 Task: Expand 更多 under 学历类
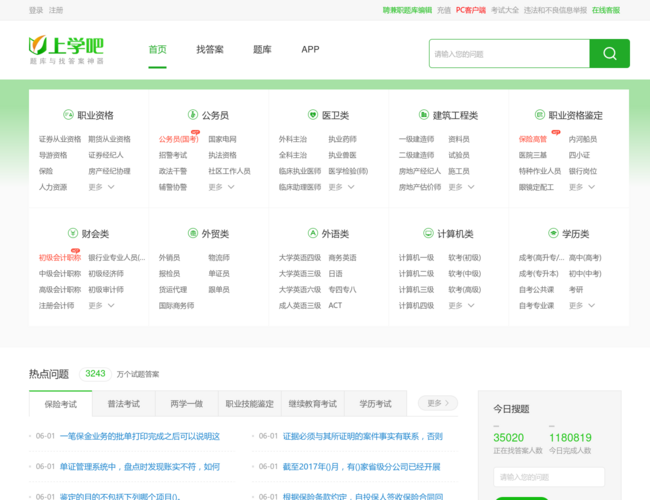(582, 306)
